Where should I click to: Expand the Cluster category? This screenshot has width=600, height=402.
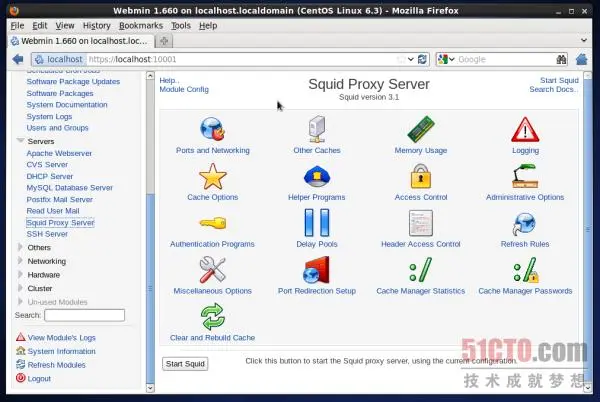point(20,288)
